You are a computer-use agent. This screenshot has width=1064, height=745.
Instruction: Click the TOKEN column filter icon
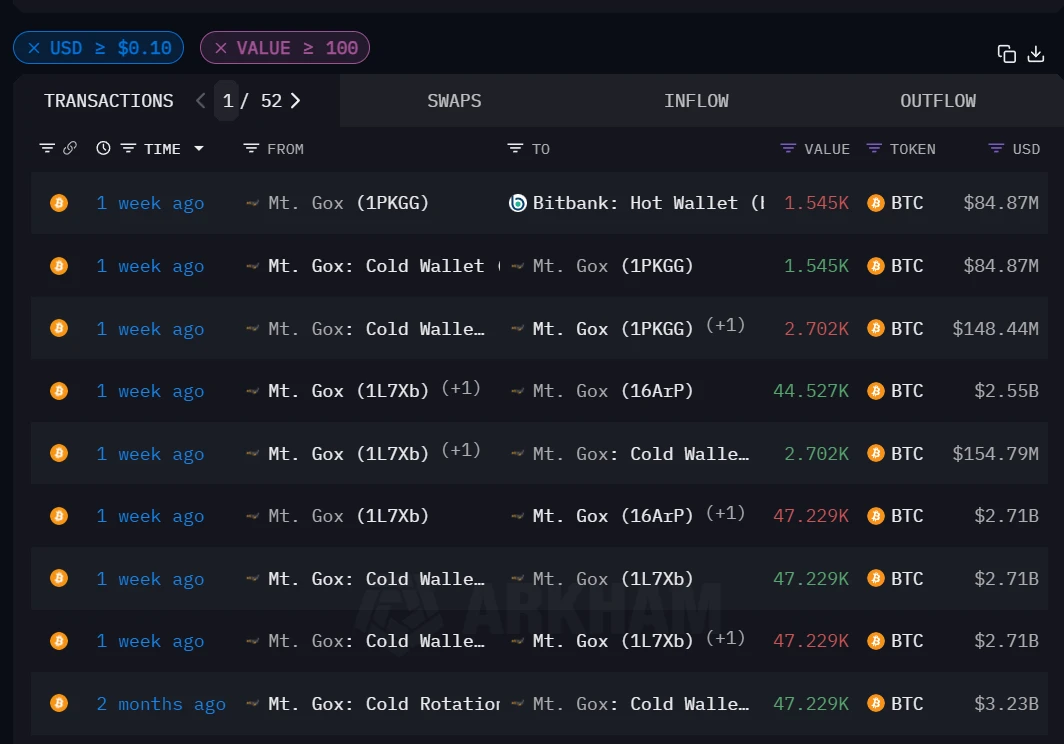point(874,149)
